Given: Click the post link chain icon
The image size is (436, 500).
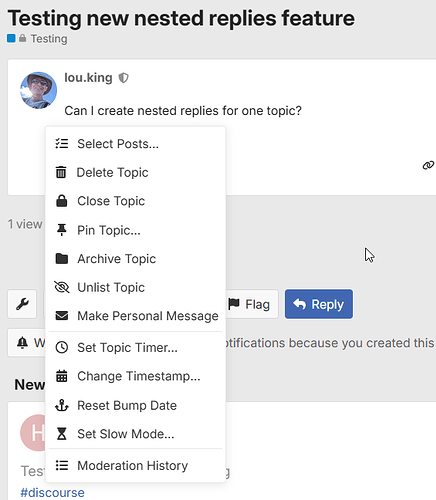Looking at the screenshot, I should [428, 165].
